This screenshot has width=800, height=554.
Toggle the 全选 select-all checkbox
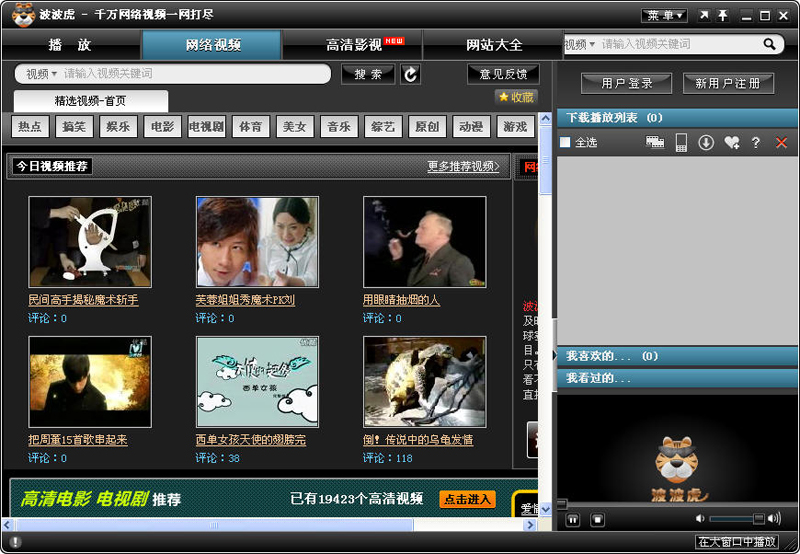pyautogui.click(x=564, y=142)
